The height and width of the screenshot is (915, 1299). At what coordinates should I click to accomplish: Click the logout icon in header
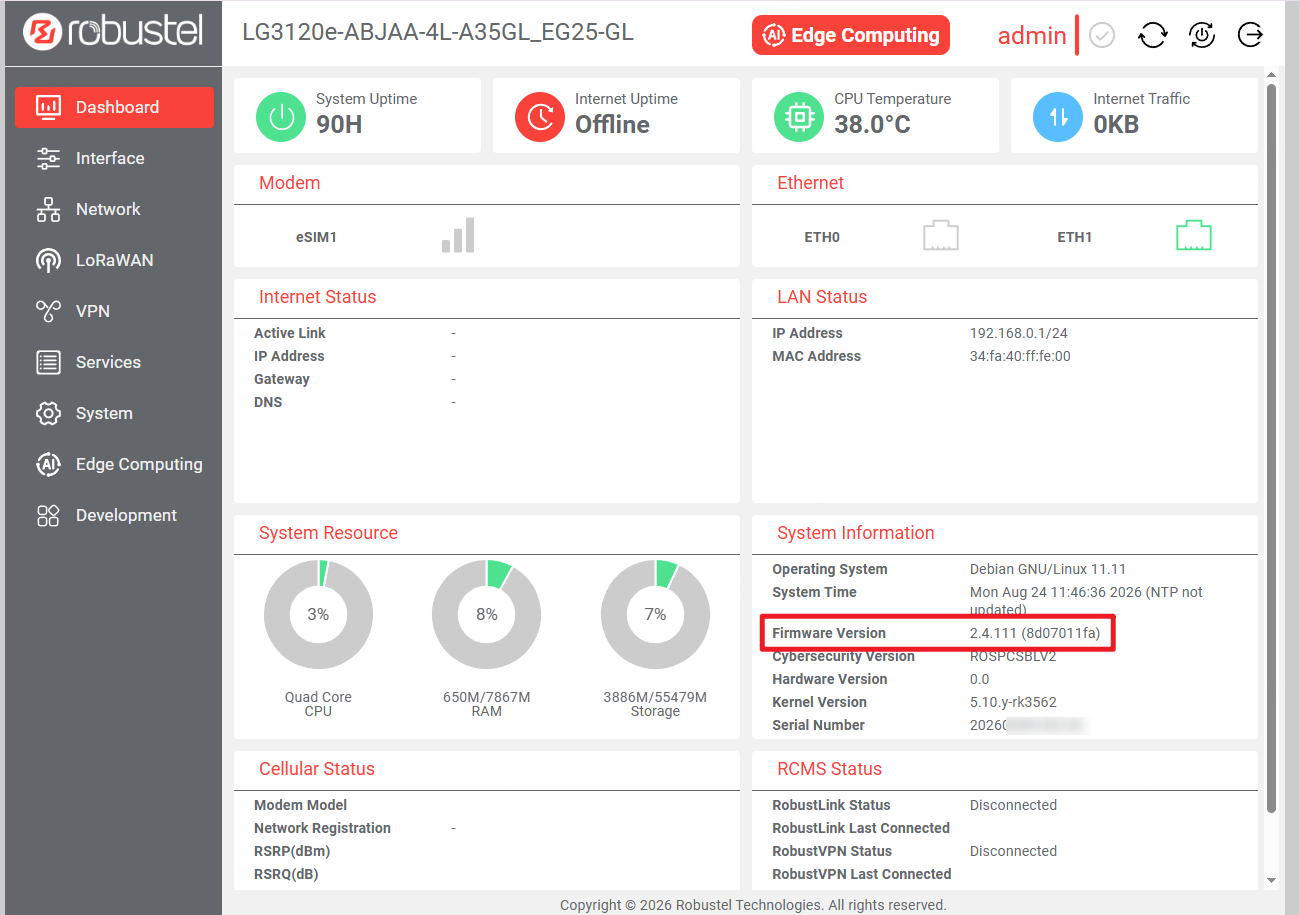pyautogui.click(x=1250, y=35)
